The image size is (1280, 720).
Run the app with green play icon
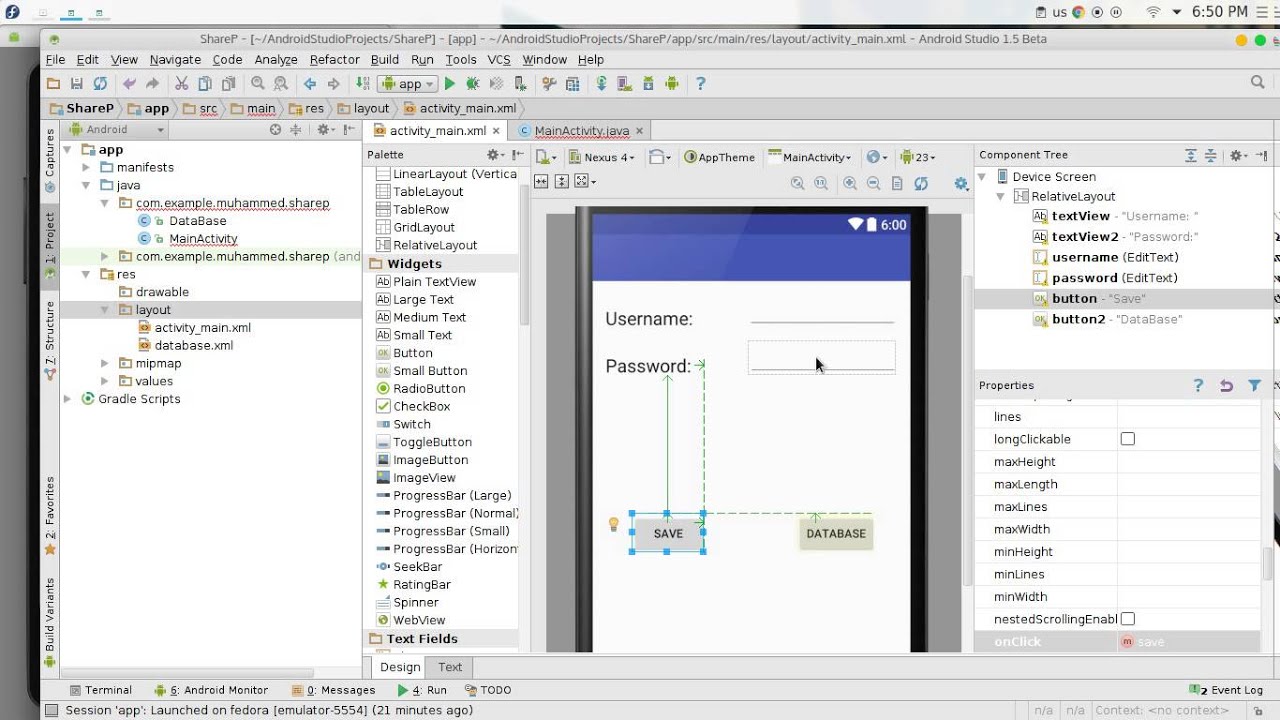(x=449, y=84)
